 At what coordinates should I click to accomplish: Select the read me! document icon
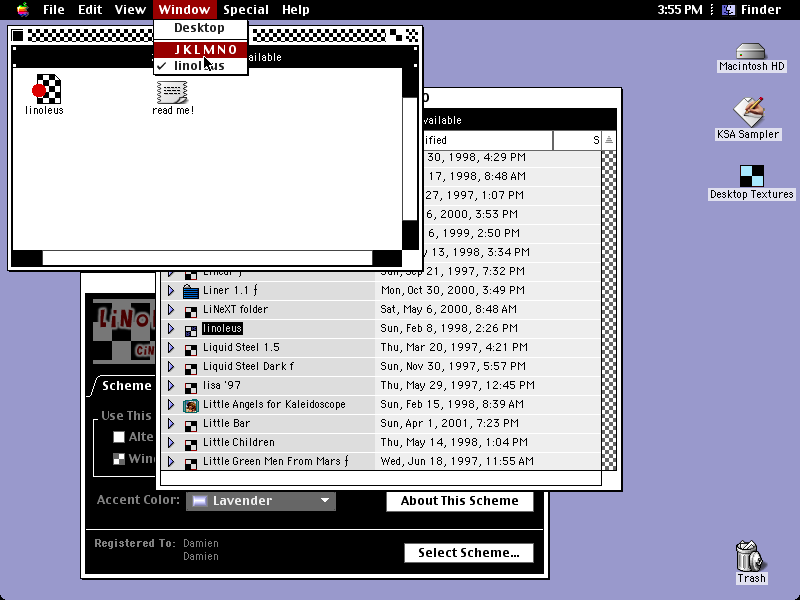point(172,92)
